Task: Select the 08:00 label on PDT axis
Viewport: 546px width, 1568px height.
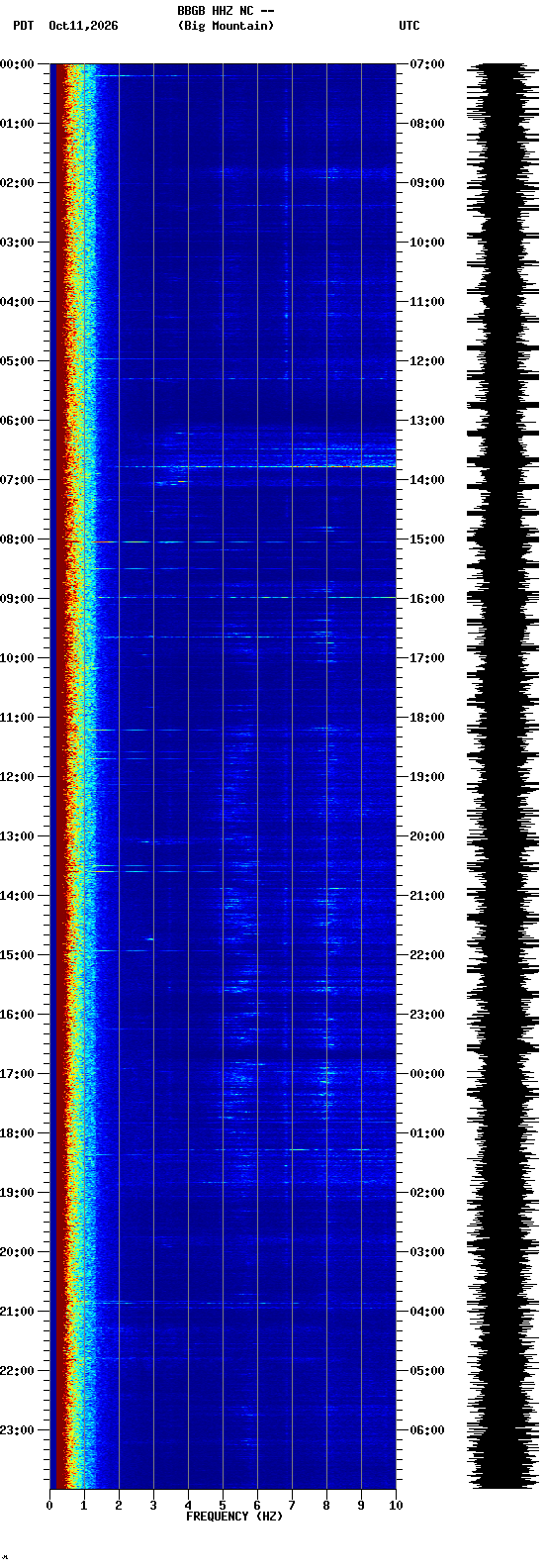Action: [17, 539]
